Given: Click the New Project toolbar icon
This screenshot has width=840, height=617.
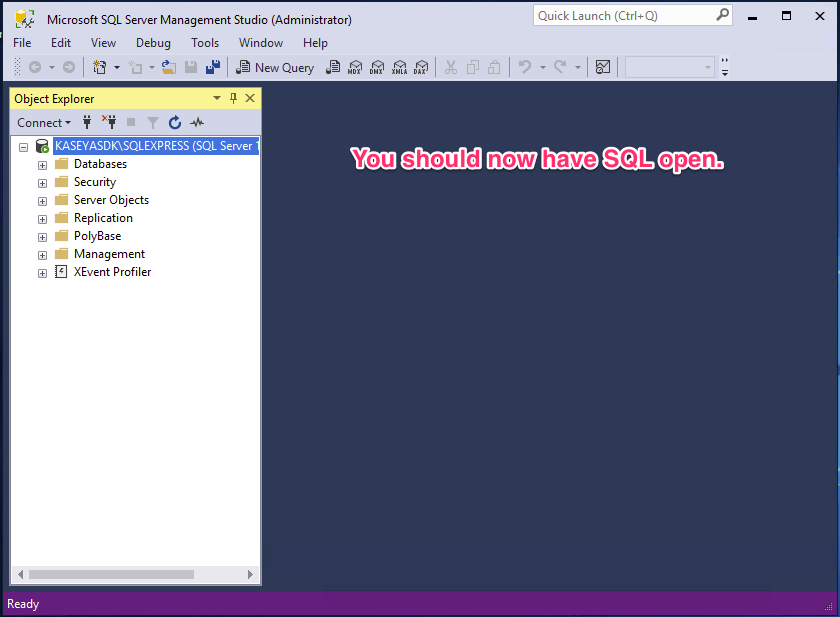Looking at the screenshot, I should coord(100,67).
